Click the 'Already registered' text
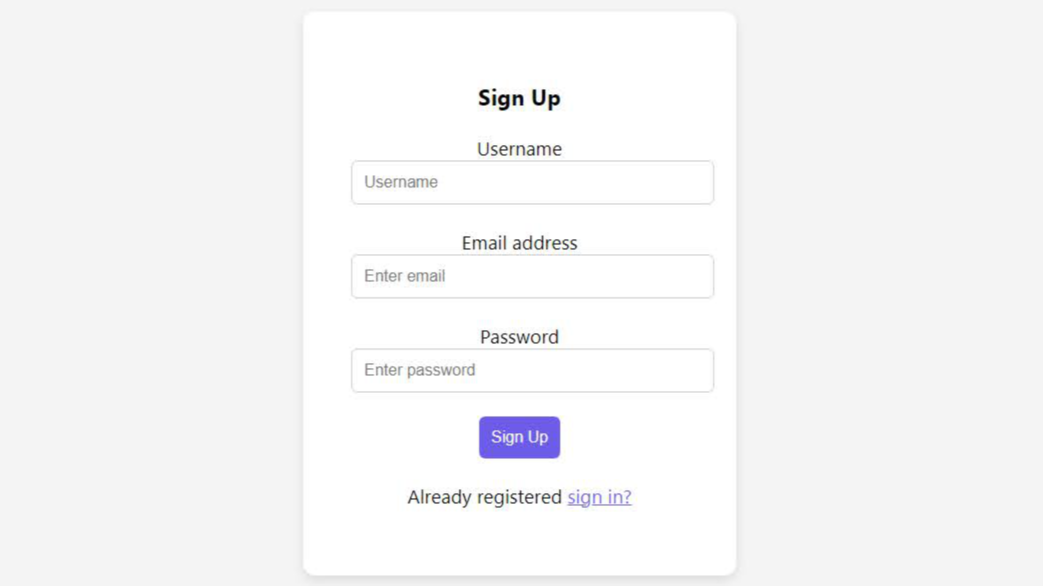The image size is (1043, 586). point(484,497)
